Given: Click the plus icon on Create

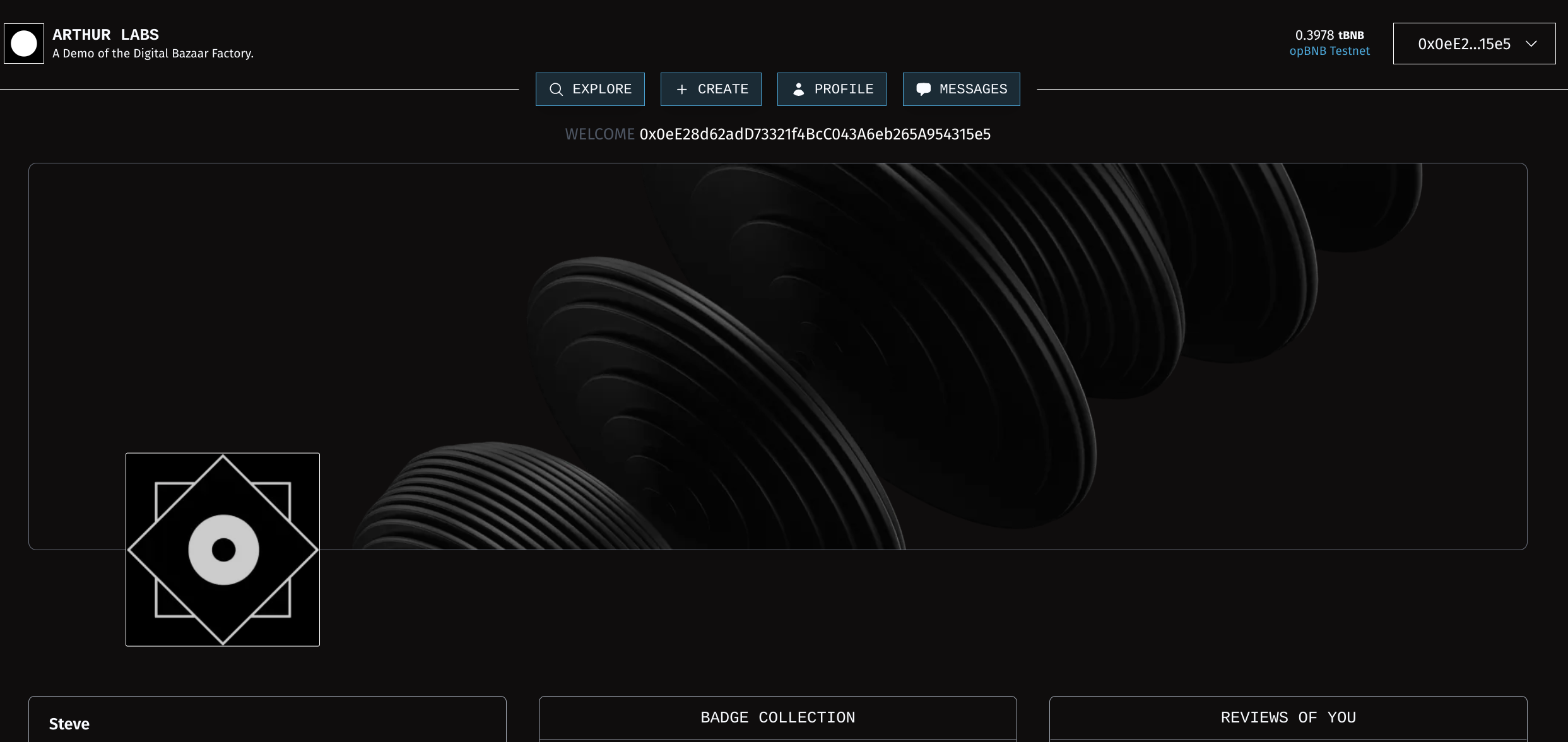Looking at the screenshot, I should tap(681, 90).
